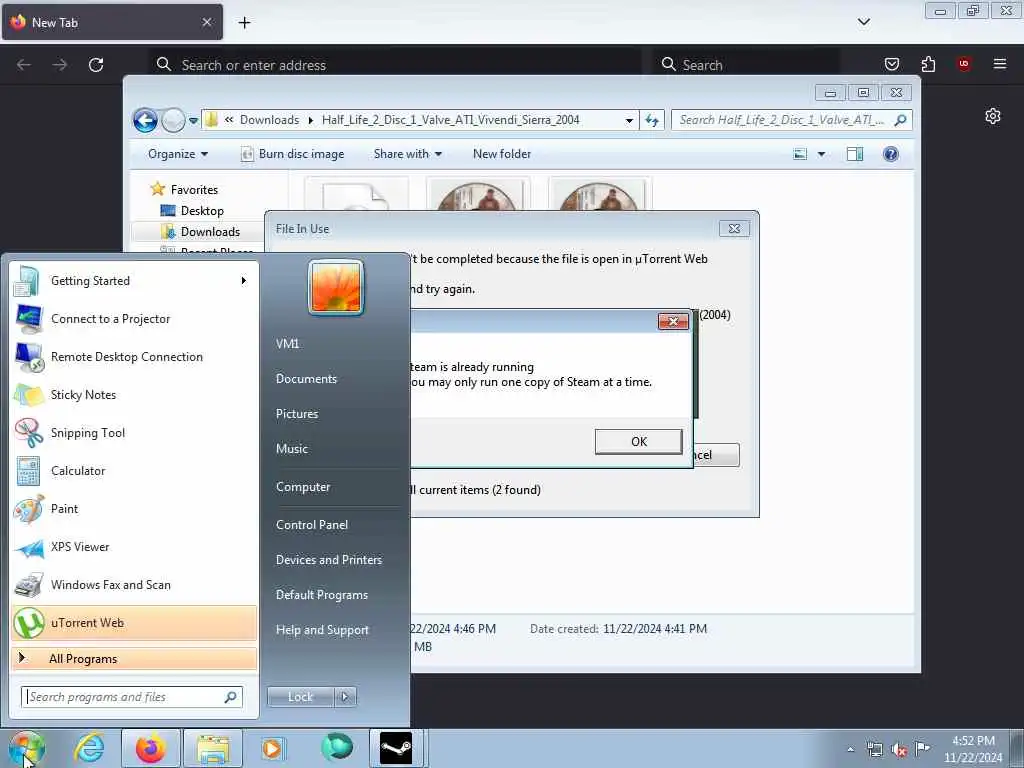Toggle the preview pane icon

(855, 154)
